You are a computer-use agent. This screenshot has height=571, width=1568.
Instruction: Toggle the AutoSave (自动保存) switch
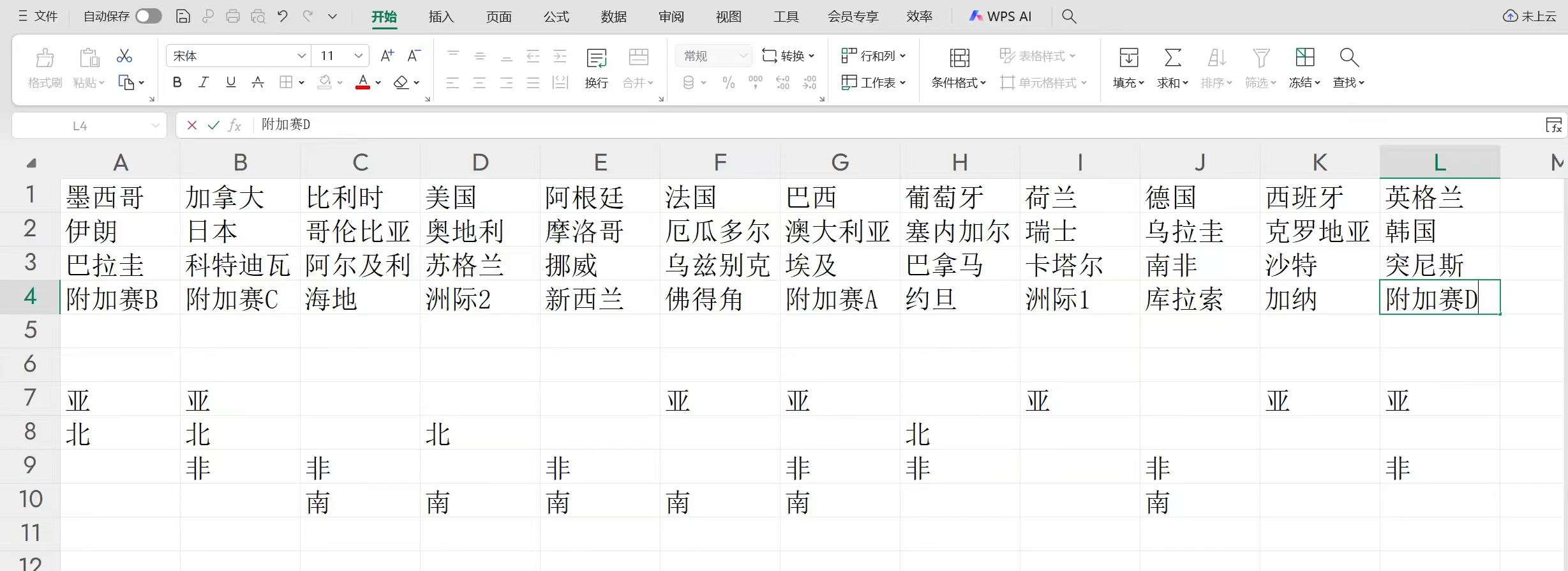click(148, 17)
